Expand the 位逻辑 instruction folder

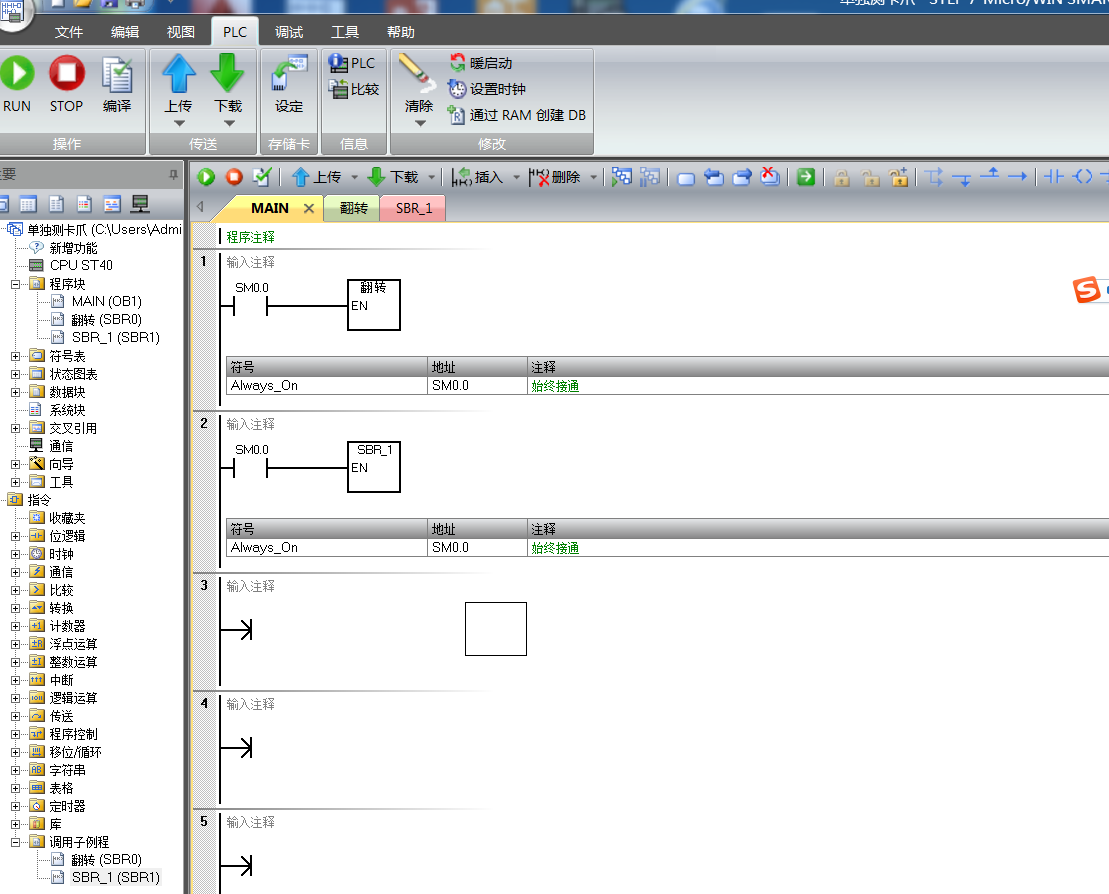(16, 536)
